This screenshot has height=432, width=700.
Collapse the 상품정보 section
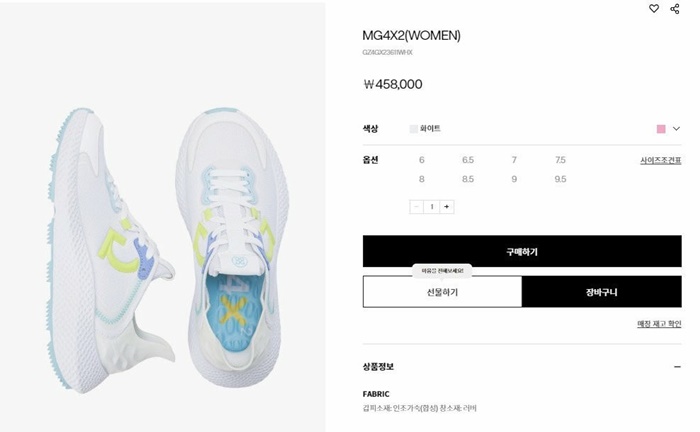(677, 367)
